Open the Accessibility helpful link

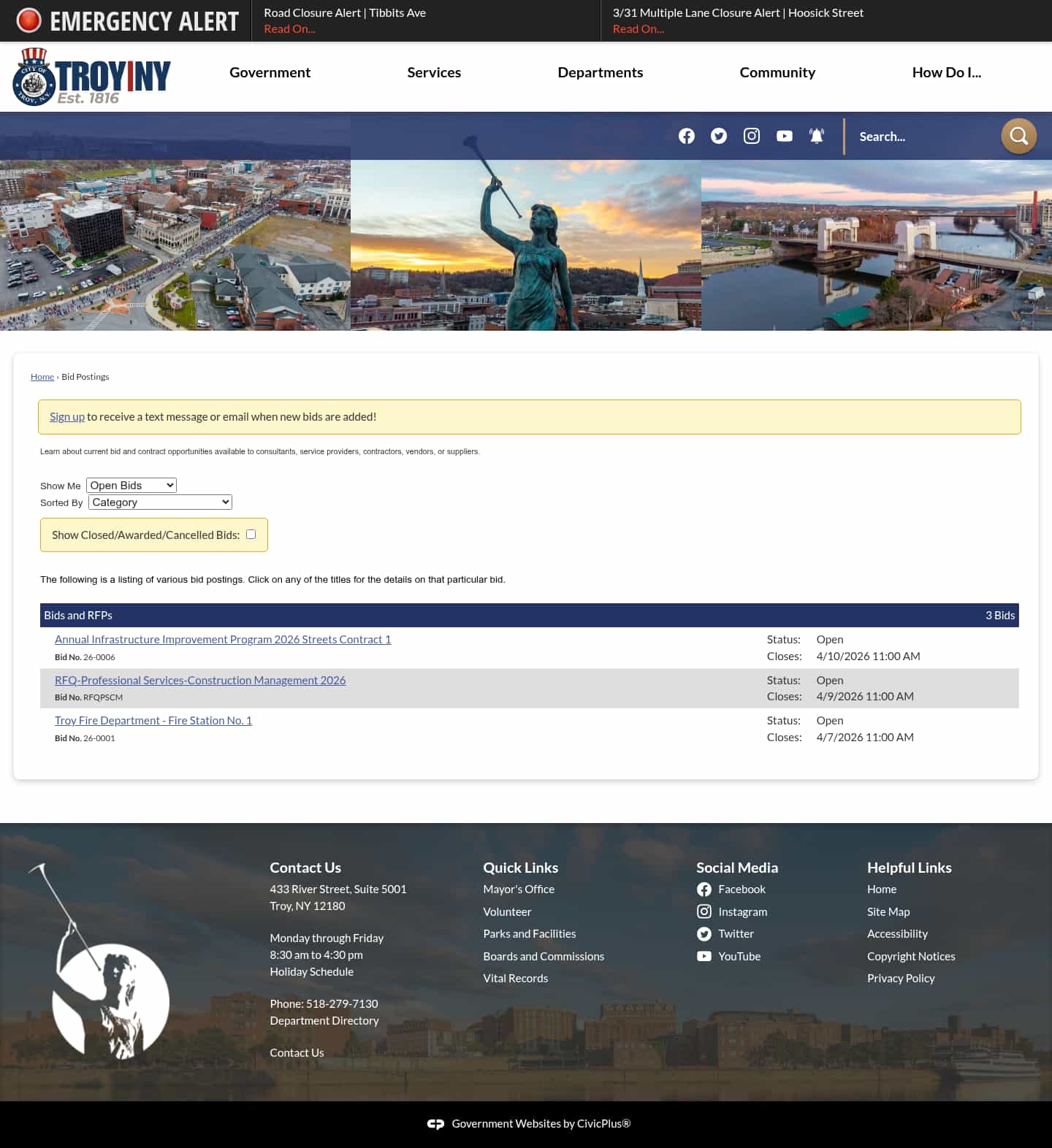(x=897, y=934)
